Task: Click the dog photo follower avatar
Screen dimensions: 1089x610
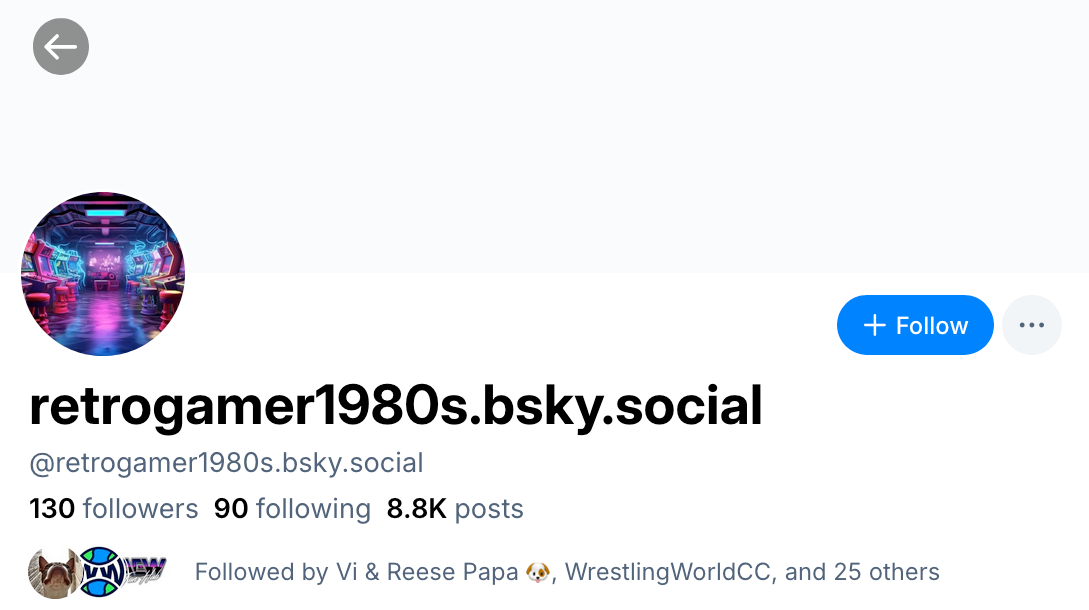Action: tap(53, 571)
